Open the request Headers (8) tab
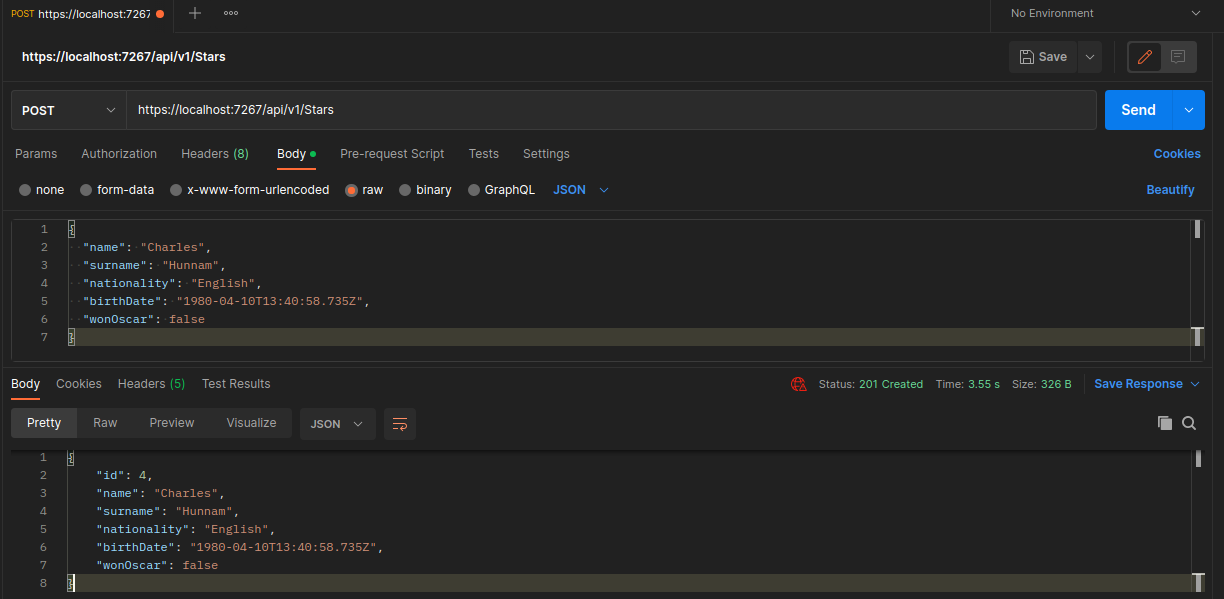This screenshot has height=599, width=1224. click(x=215, y=154)
